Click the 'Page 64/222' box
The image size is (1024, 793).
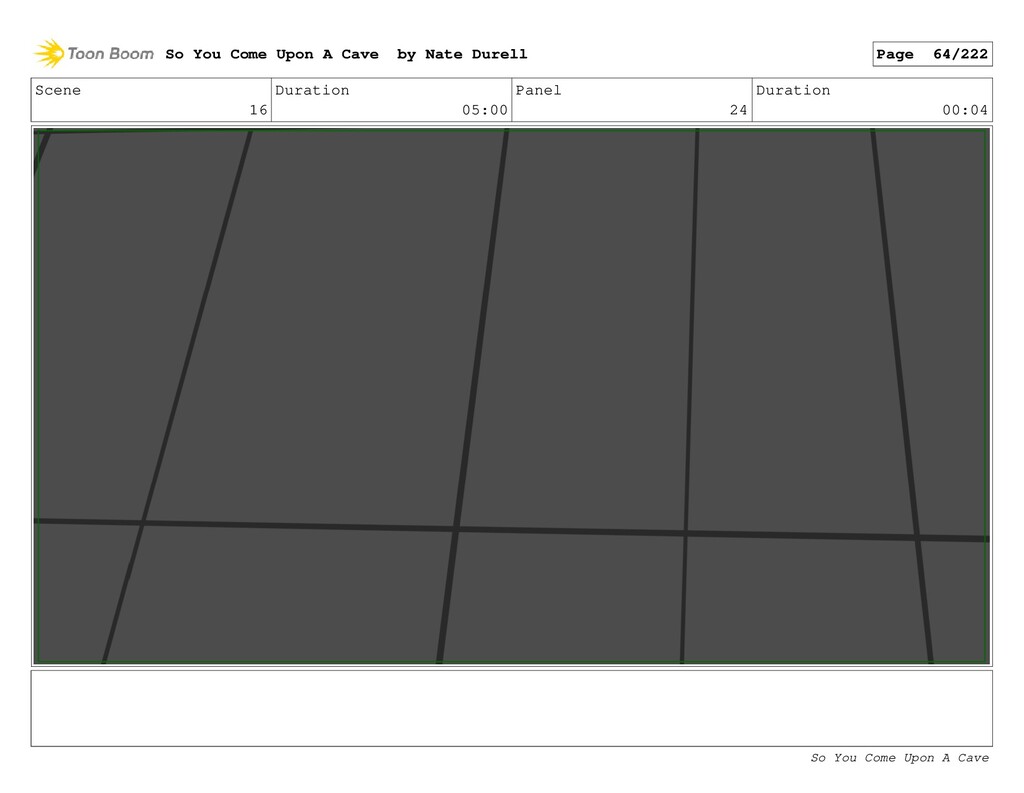932,54
